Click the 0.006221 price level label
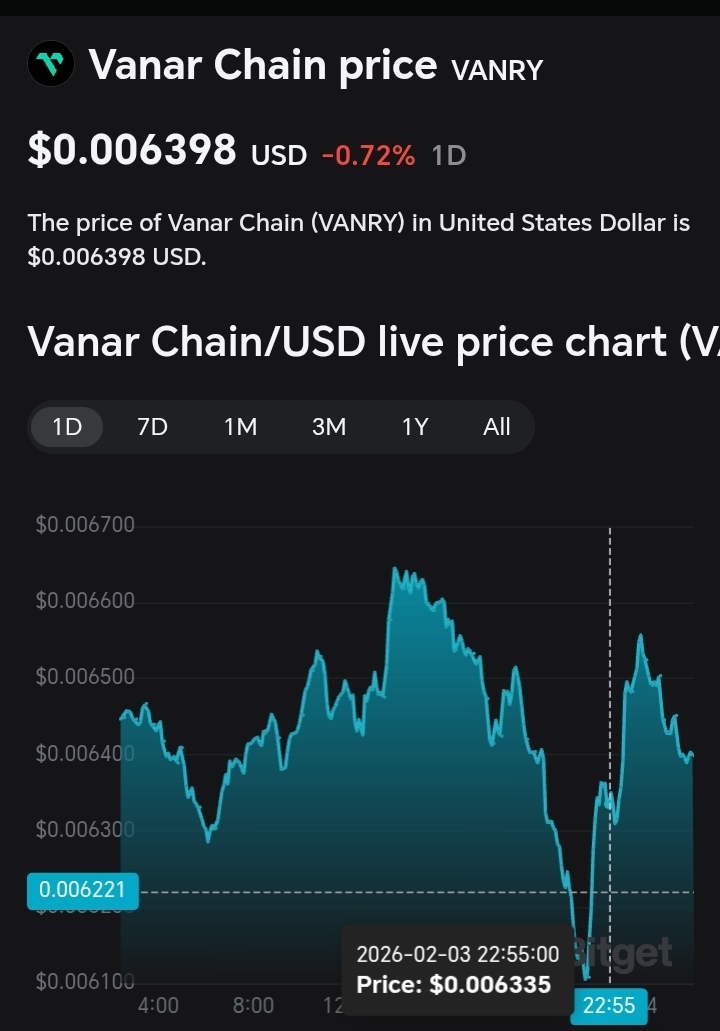The height and width of the screenshot is (1031, 720). point(83,890)
